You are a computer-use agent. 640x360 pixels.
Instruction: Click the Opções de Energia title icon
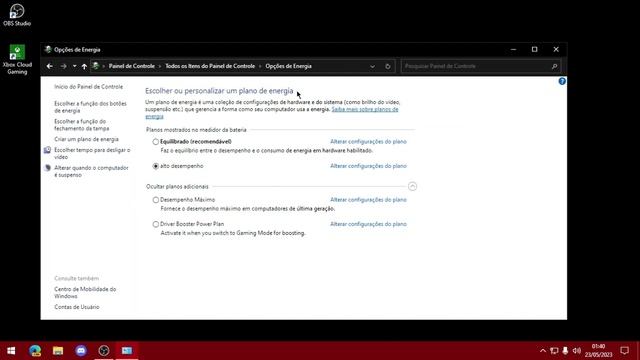pos(48,49)
